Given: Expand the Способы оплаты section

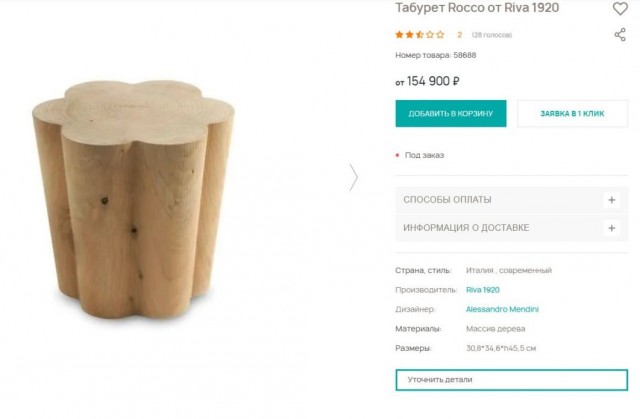Looking at the screenshot, I should point(447,200).
